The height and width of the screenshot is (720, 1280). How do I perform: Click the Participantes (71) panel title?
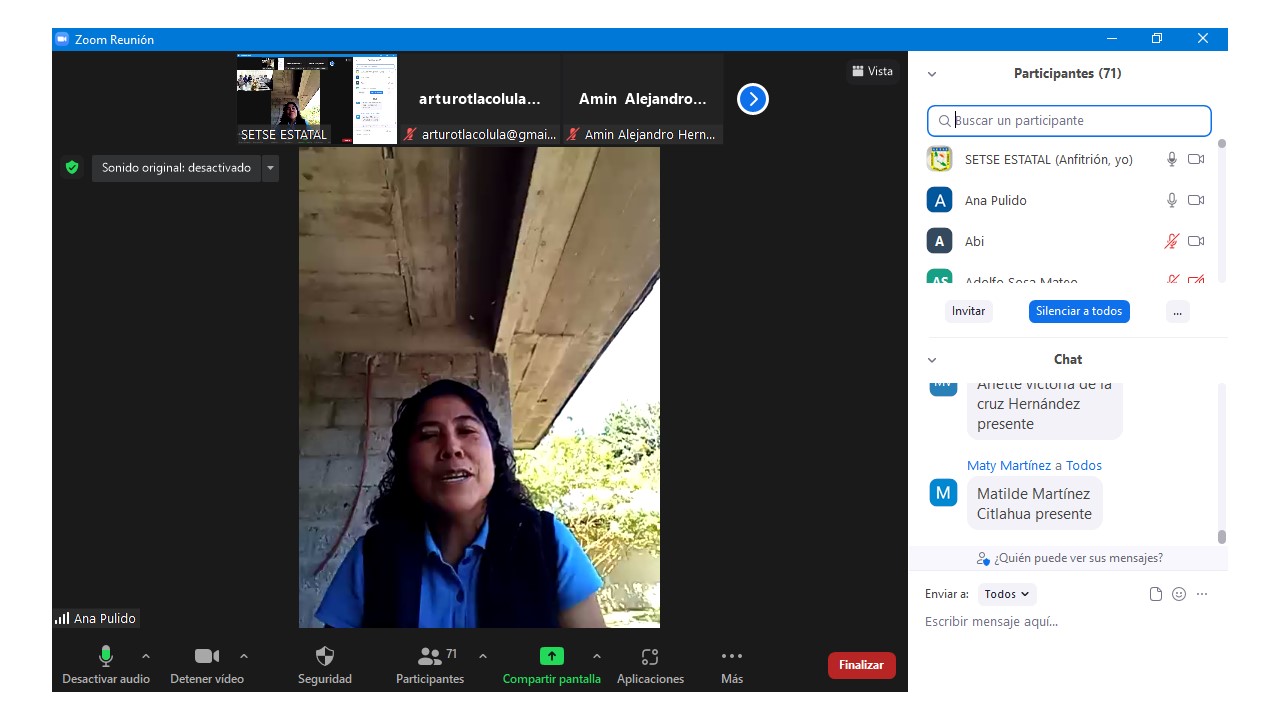(x=1068, y=74)
